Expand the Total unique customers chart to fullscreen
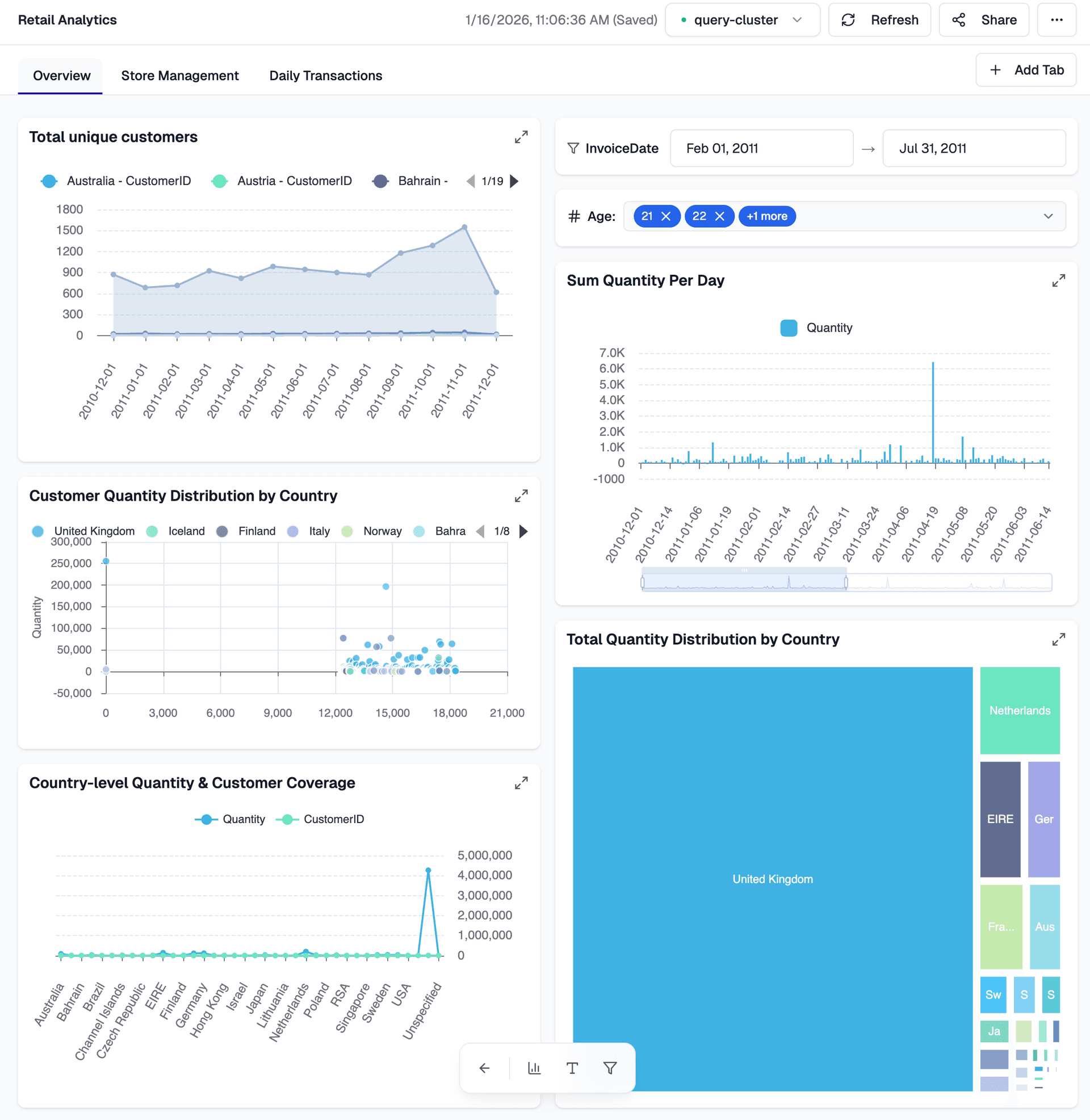Image resolution: width=1090 pixels, height=1120 pixels. [521, 137]
